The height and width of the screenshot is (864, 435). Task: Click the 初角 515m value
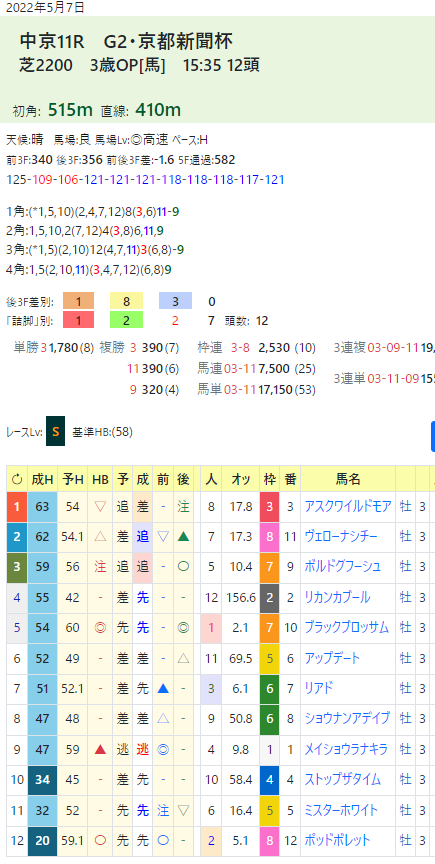pos(70,110)
